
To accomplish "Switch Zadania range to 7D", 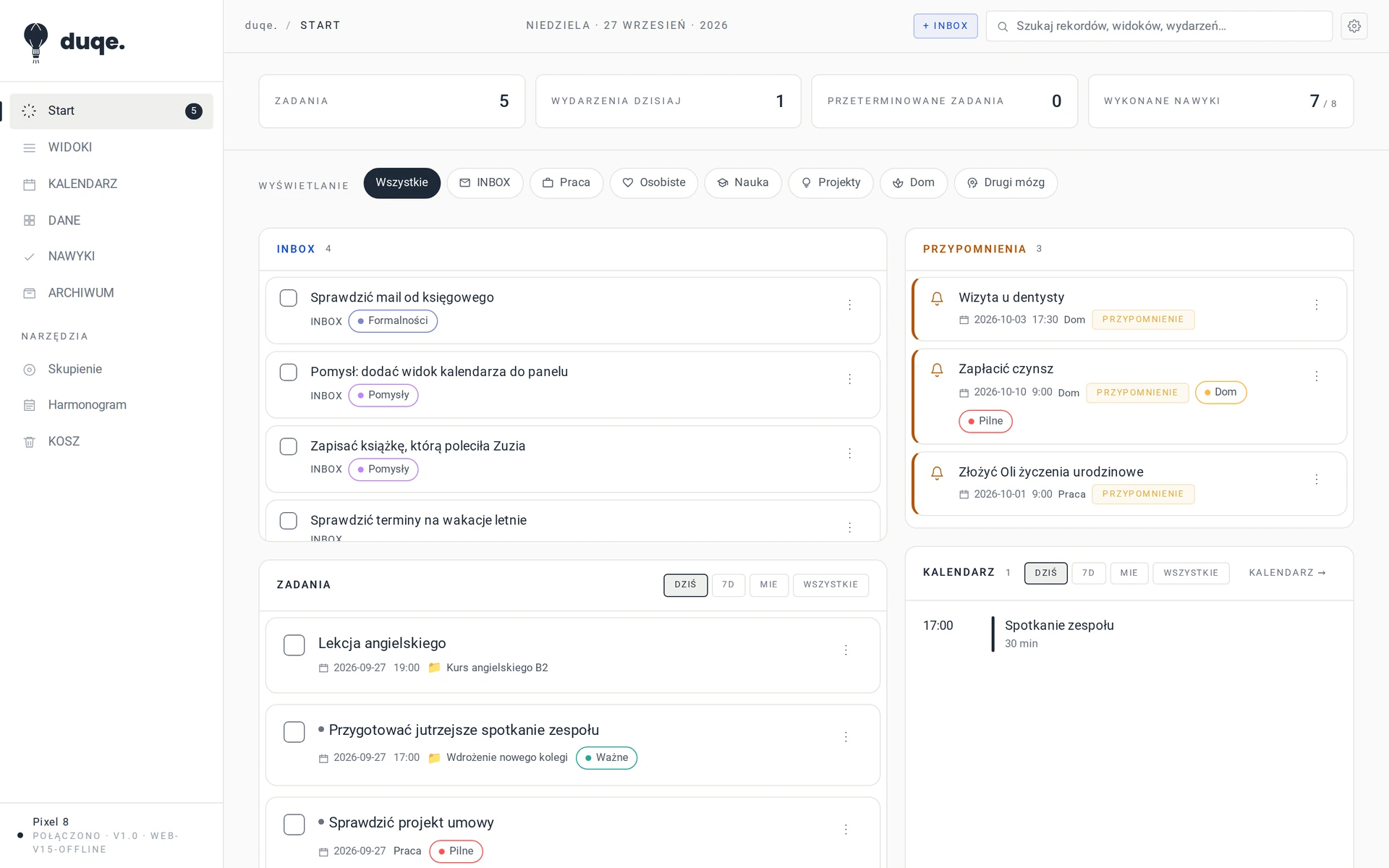I will coord(729,585).
